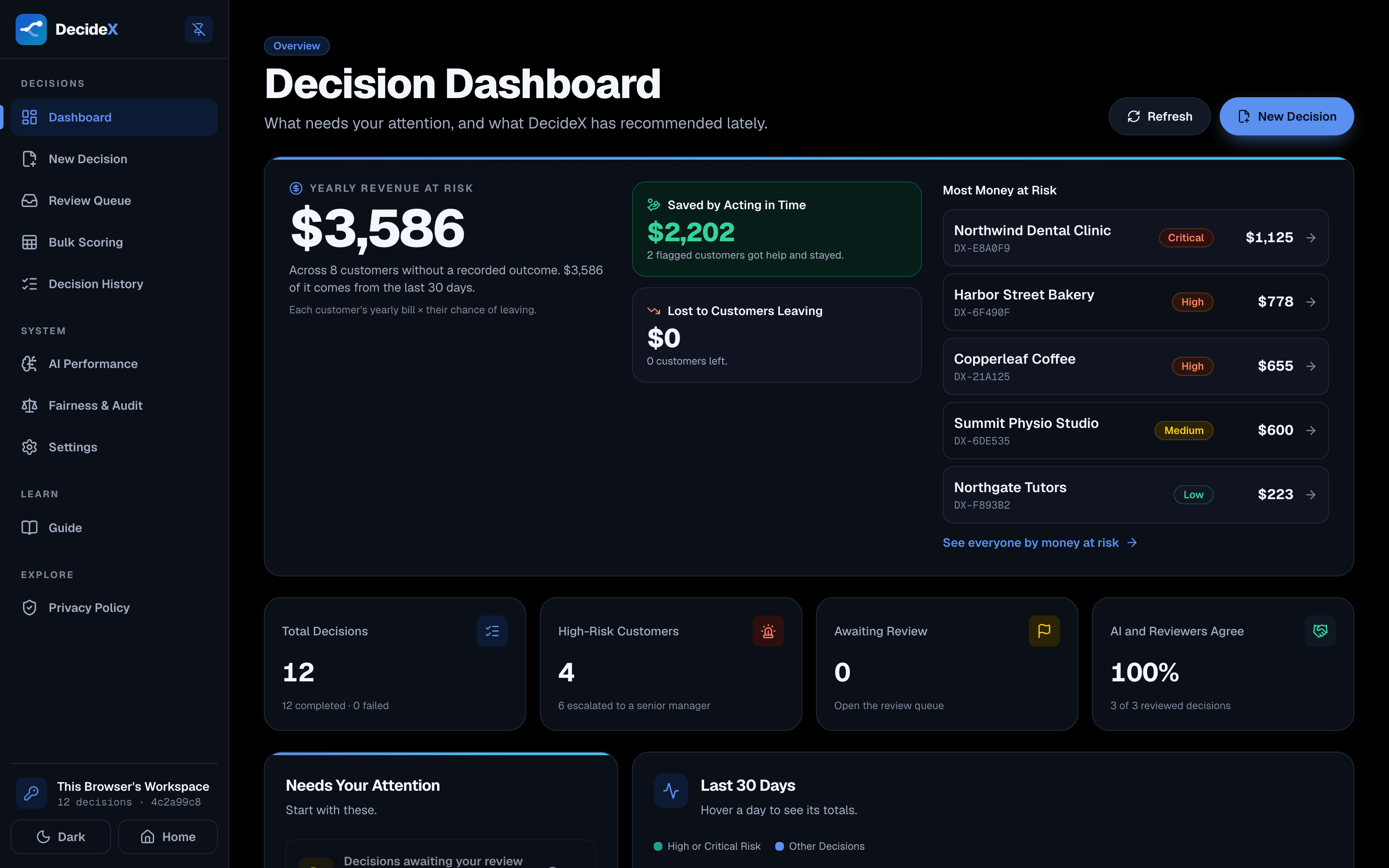Follow See everyone by money at risk link
The width and height of the screenshot is (1389, 868).
click(x=1040, y=542)
